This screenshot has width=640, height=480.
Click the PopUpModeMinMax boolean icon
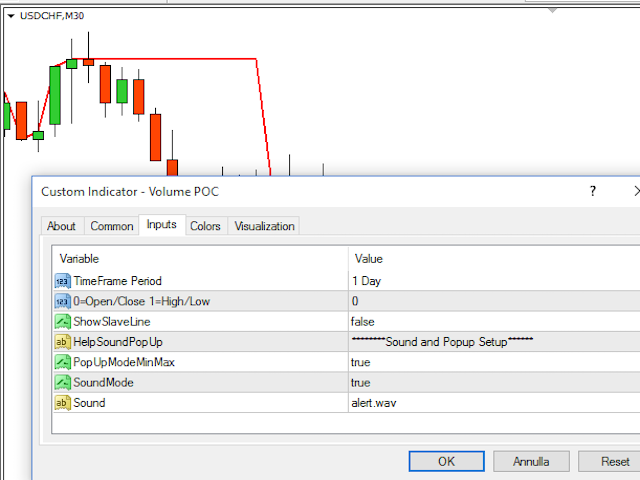coord(62,362)
